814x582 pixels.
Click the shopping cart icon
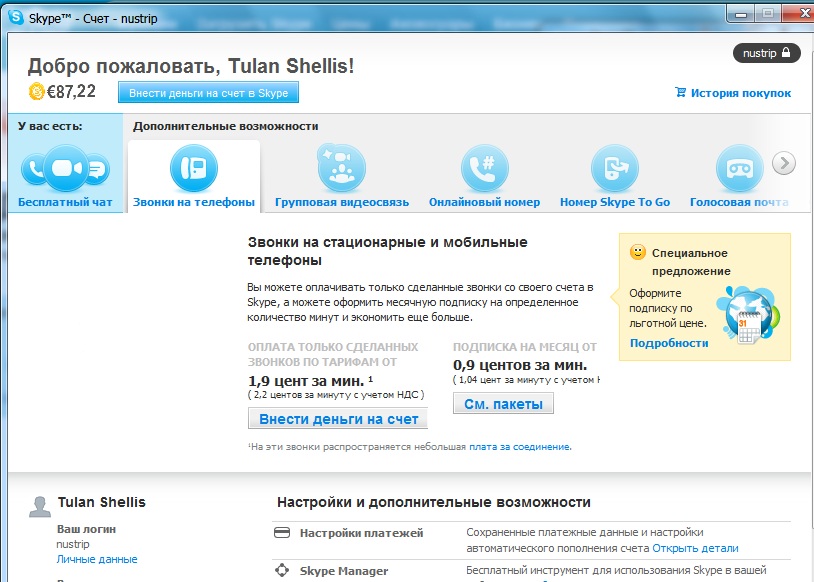point(680,92)
